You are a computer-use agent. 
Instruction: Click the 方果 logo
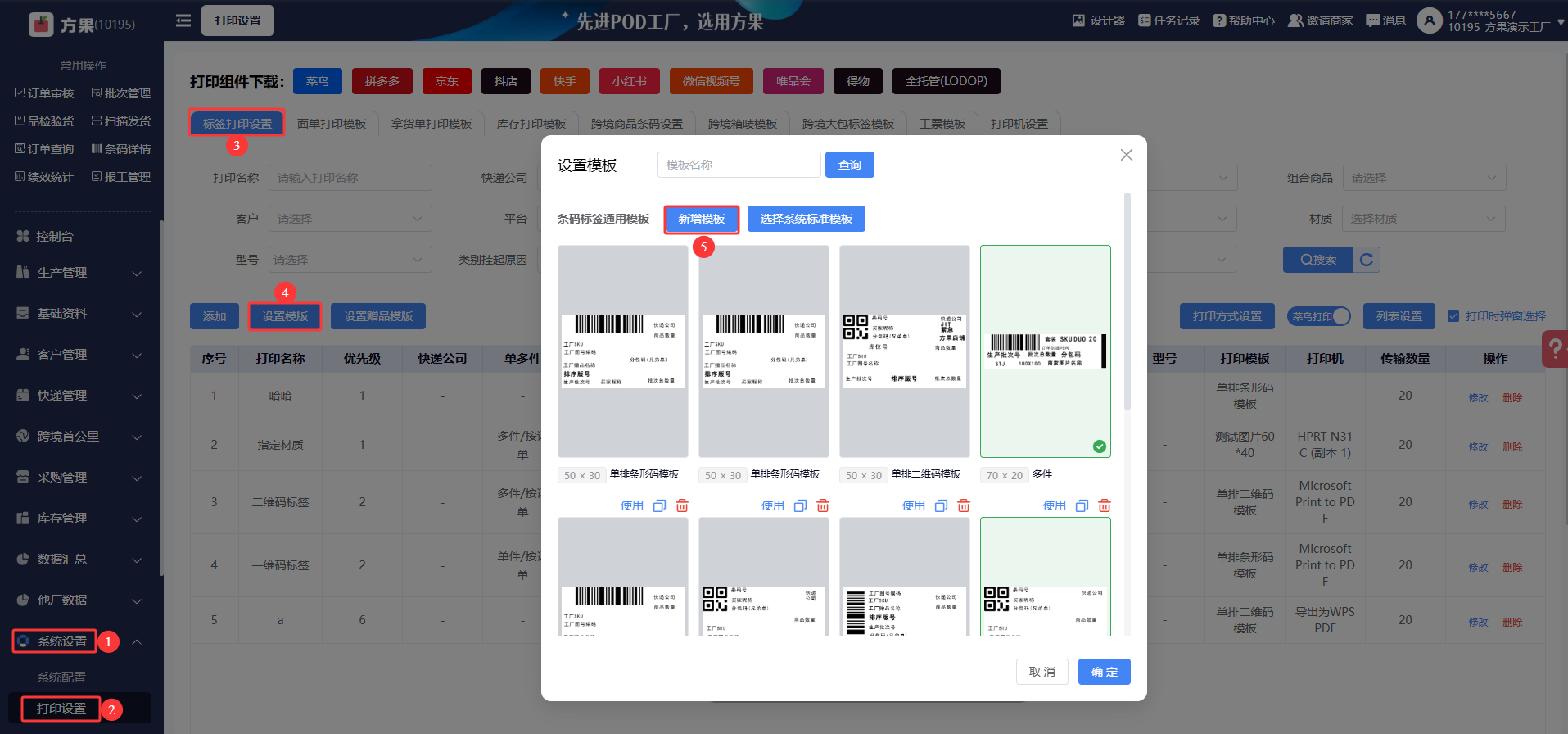click(x=81, y=25)
